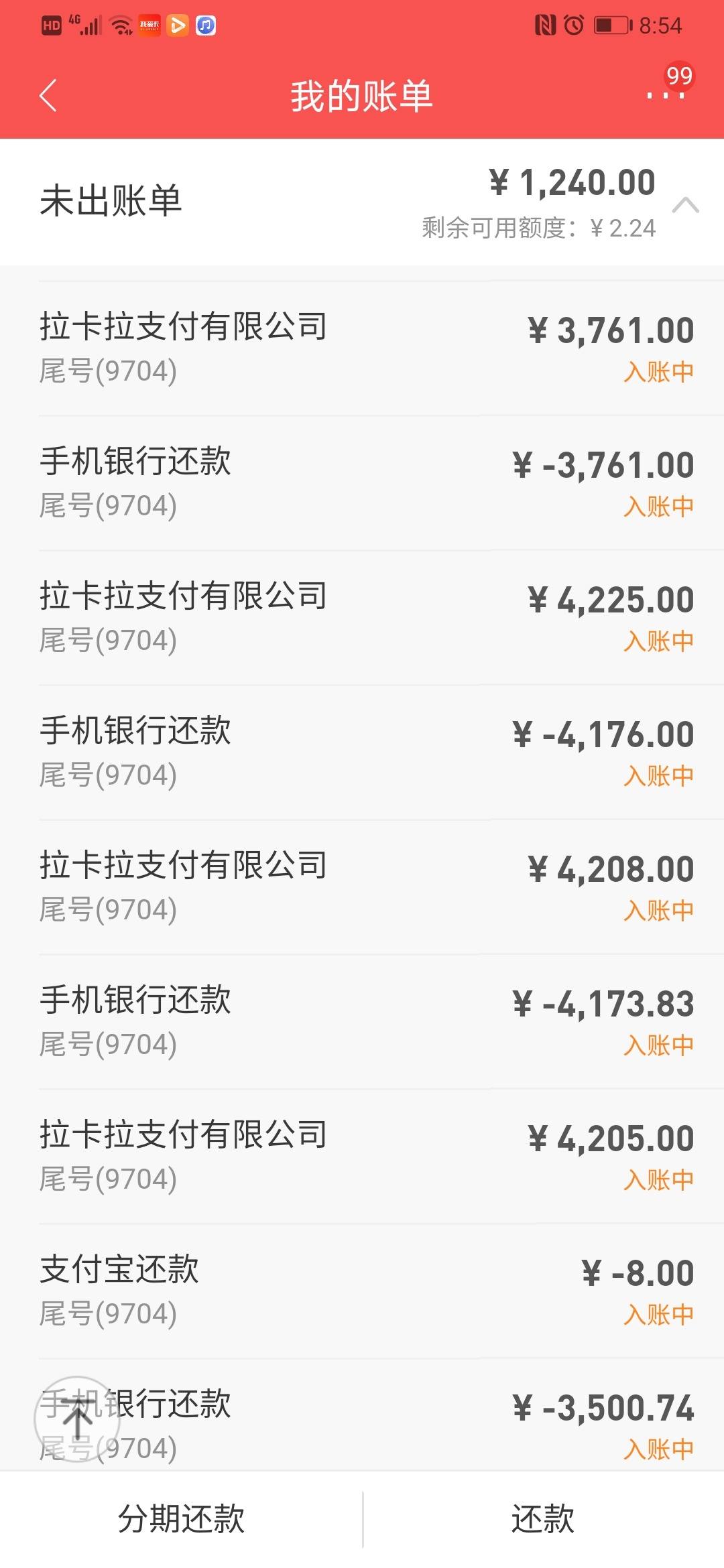This screenshot has width=724, height=1568.
Task: Open the music app status icon
Action: click(x=206, y=25)
